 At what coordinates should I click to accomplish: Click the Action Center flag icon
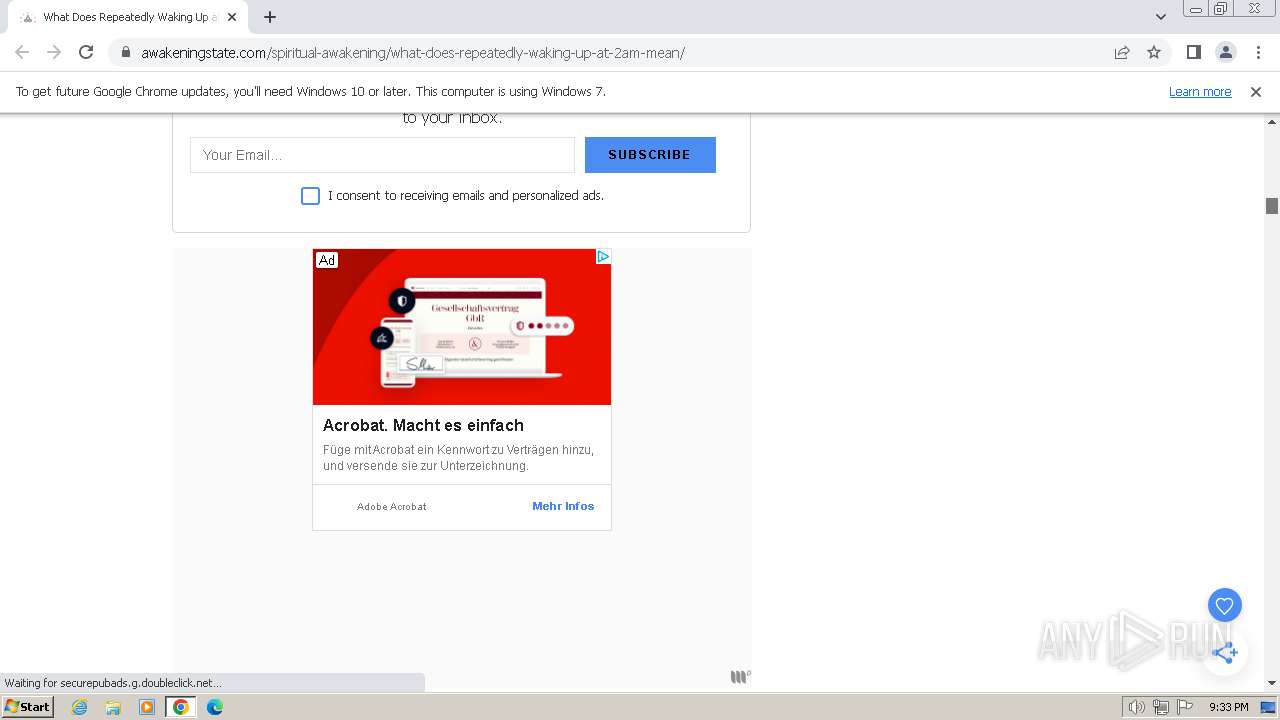1185,707
